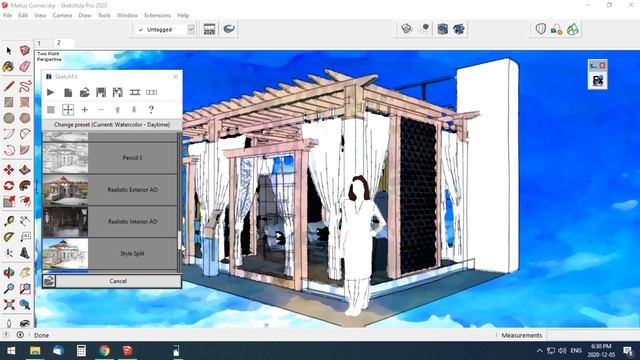Screen dimensions: 640x360
Task: Open the Untagged tag dropdown
Action: click(x=191, y=29)
